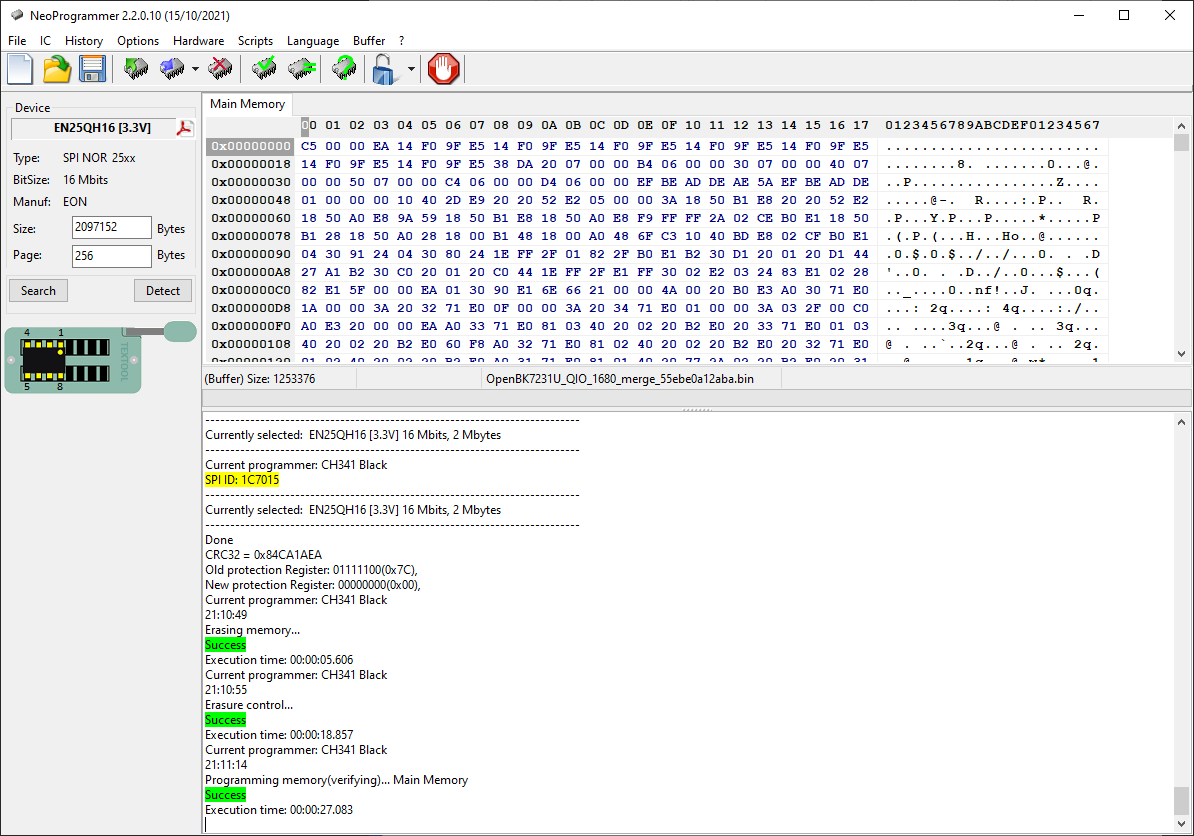Click the first hex byte C5

tap(308, 146)
